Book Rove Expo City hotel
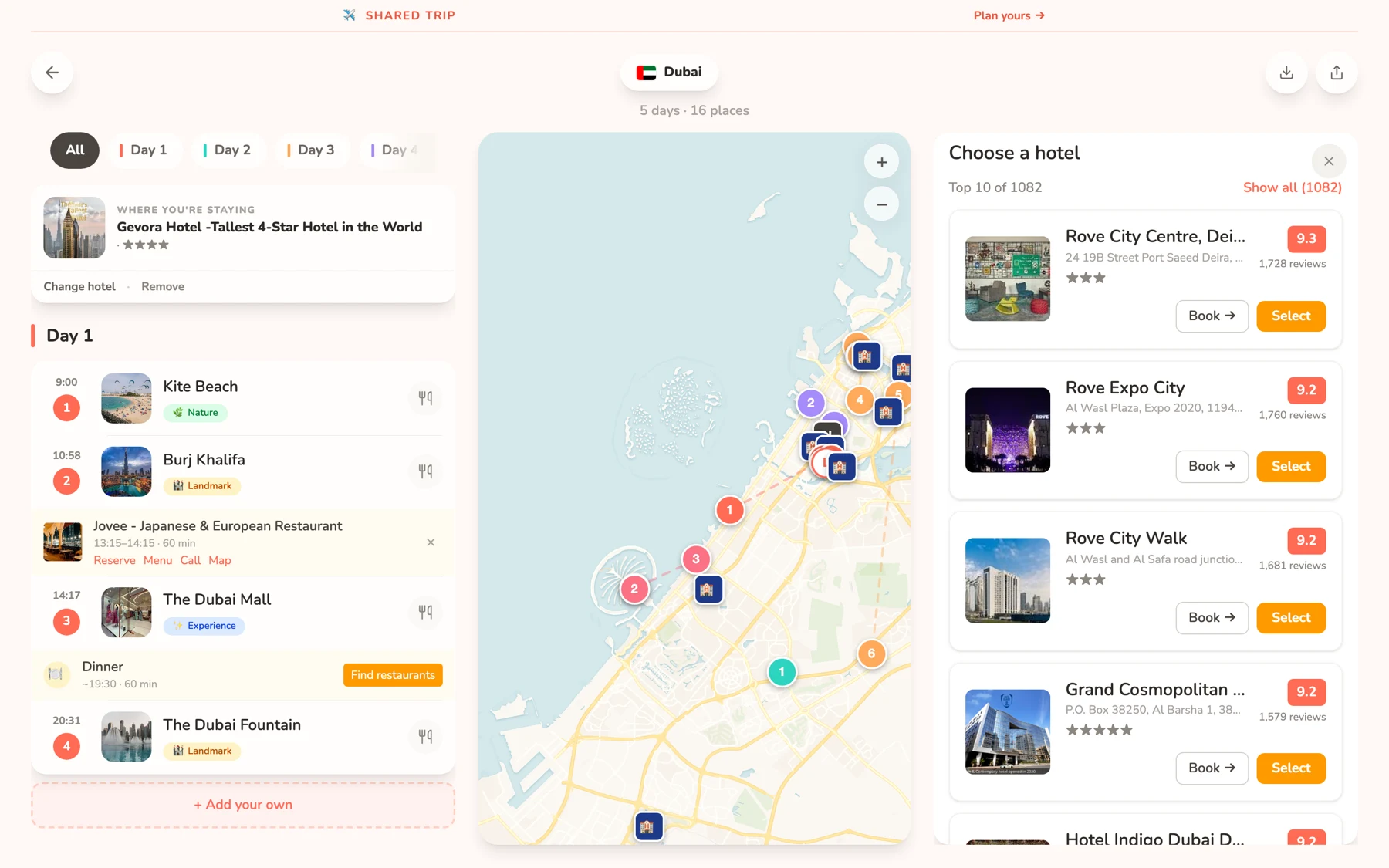Image resolution: width=1389 pixels, height=868 pixels. click(1212, 466)
